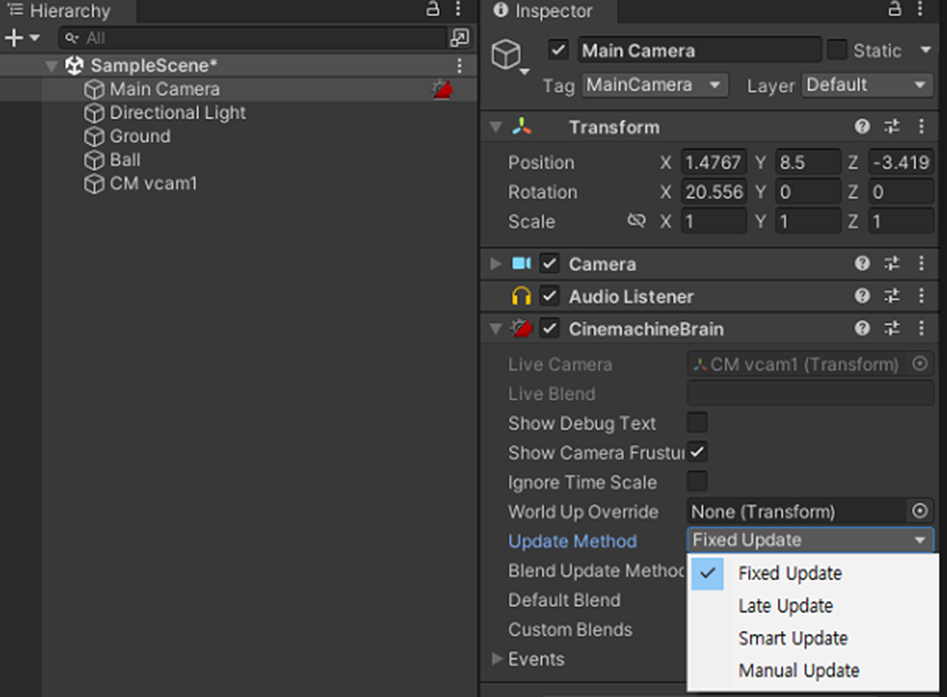Open the Inspector panel more-options menu
The image size is (947, 697).
pos(920,9)
